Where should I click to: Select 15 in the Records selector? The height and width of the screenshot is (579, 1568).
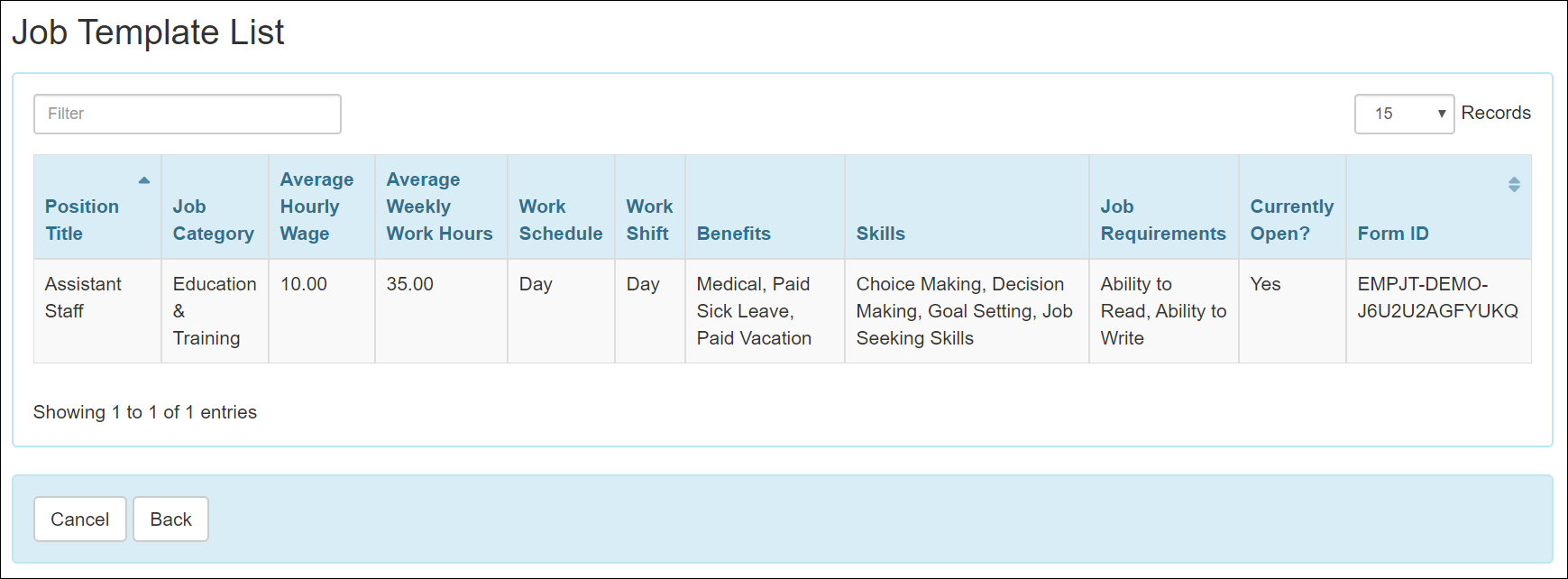click(1404, 114)
